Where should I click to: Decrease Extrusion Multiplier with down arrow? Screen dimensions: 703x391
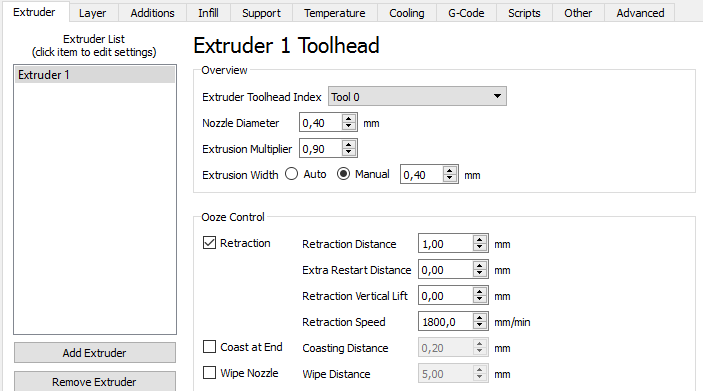(349, 152)
